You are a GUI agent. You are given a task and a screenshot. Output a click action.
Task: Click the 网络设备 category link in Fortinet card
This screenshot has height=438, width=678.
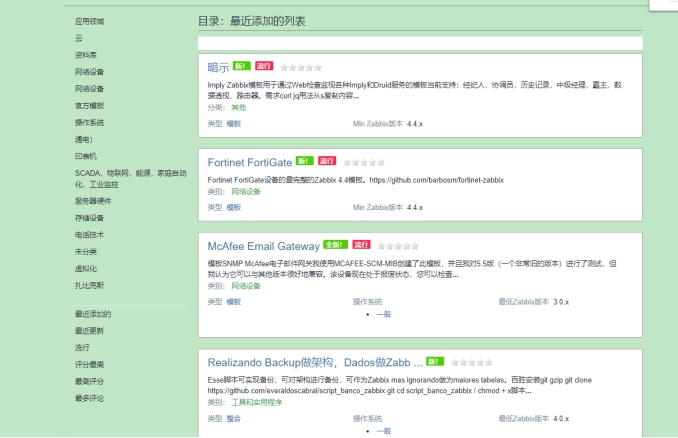coord(246,192)
